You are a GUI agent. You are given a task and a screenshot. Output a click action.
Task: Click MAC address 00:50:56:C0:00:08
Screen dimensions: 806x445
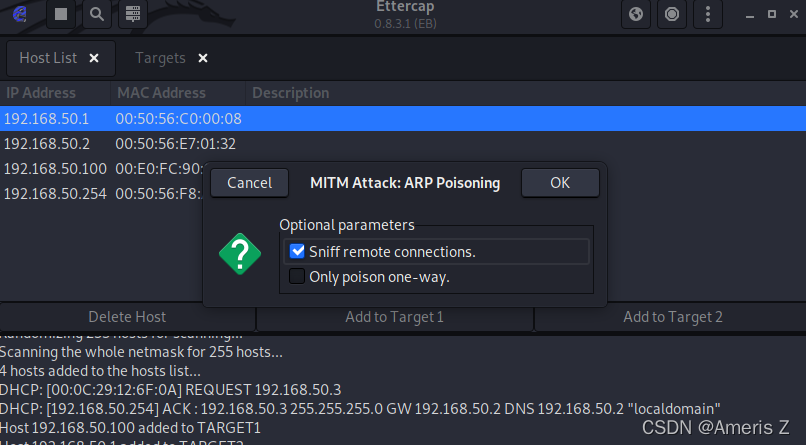point(178,119)
